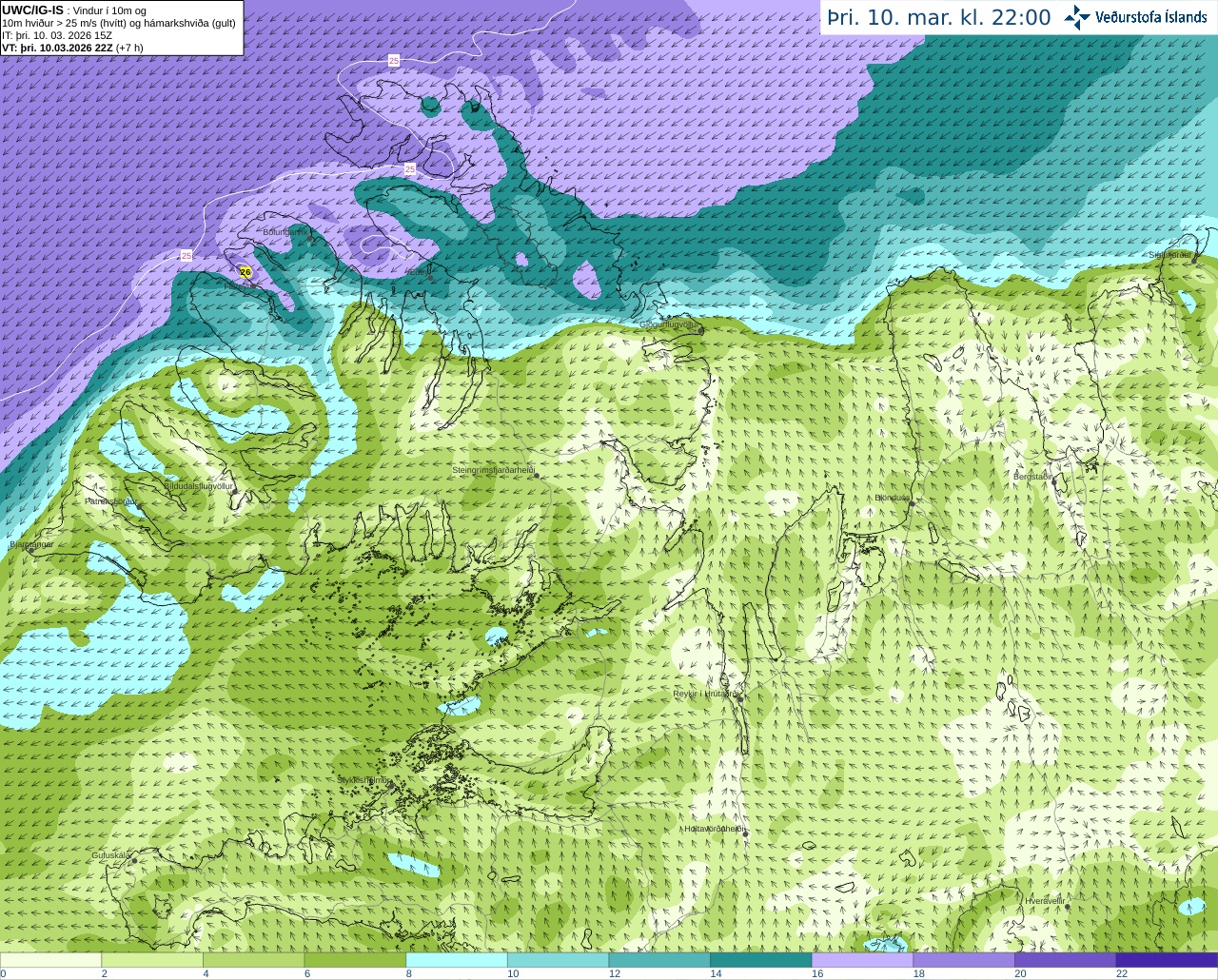Click the 16–18 m/s lavender legend swatch
This screenshot has width=1218, height=980.
coord(863,960)
